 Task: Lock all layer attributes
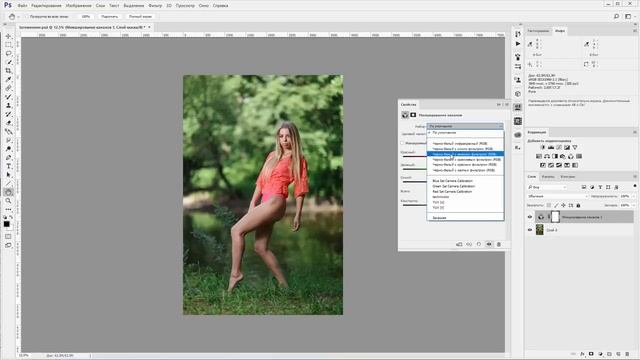coord(578,205)
